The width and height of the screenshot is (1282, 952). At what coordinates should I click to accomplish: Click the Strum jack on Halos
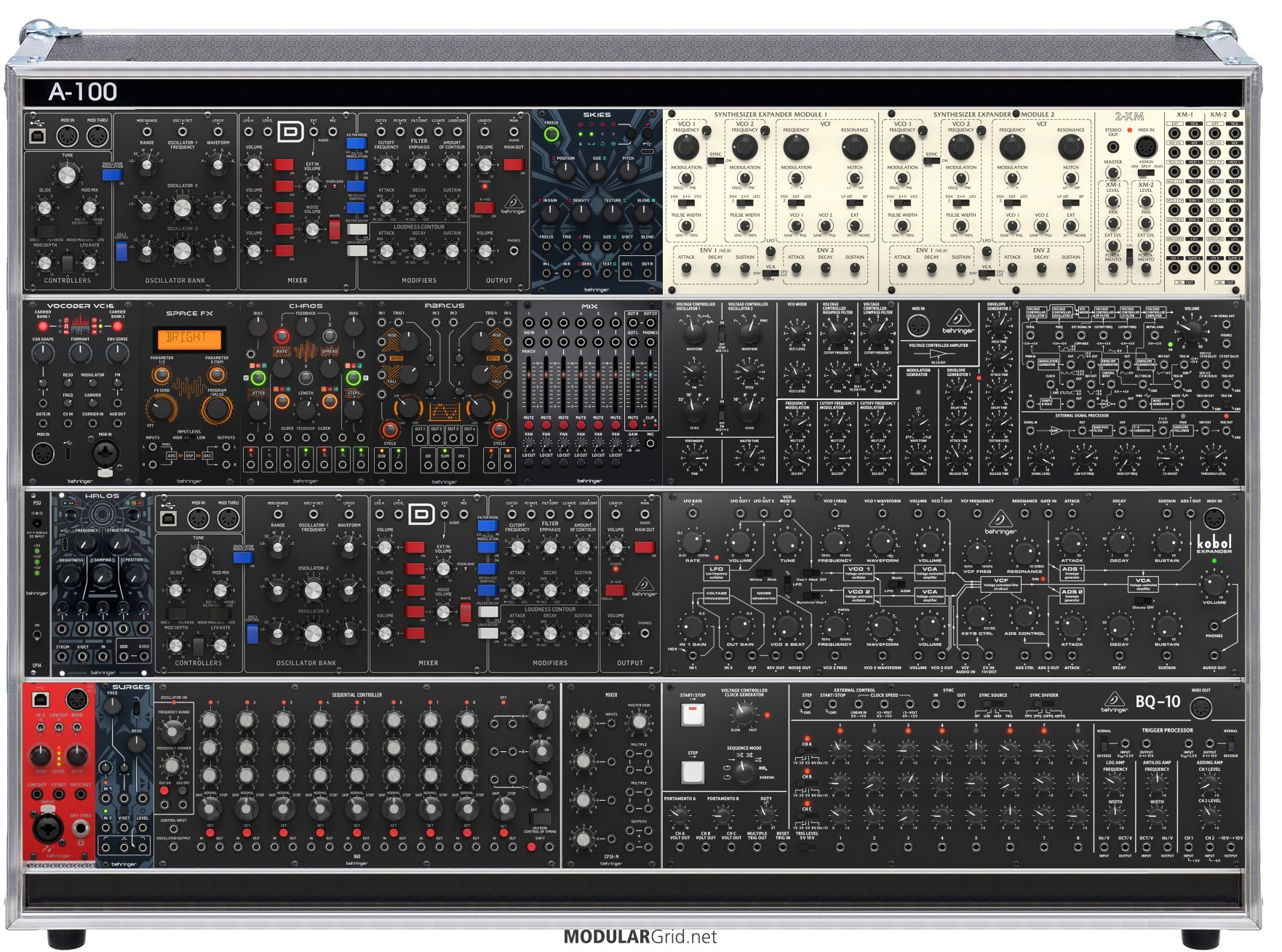click(x=63, y=657)
